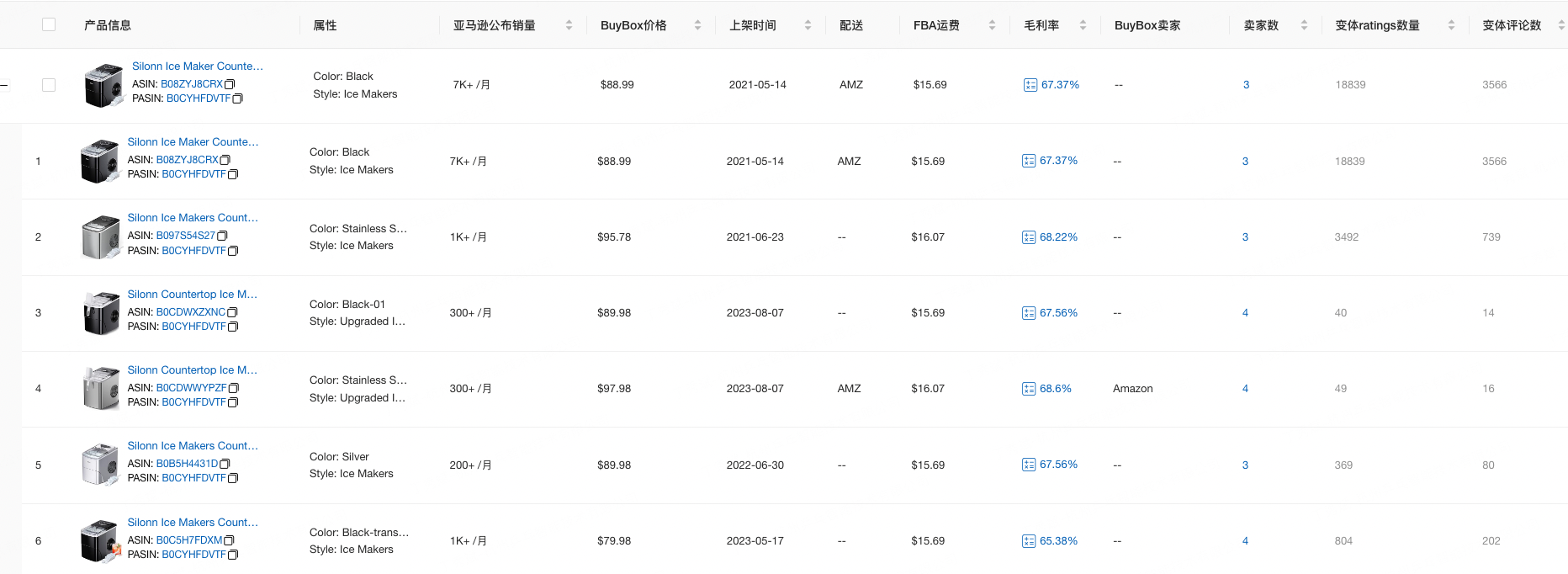The image size is (1568, 574).
Task: Open ASIN B0B5H4431D link
Action: point(187,464)
